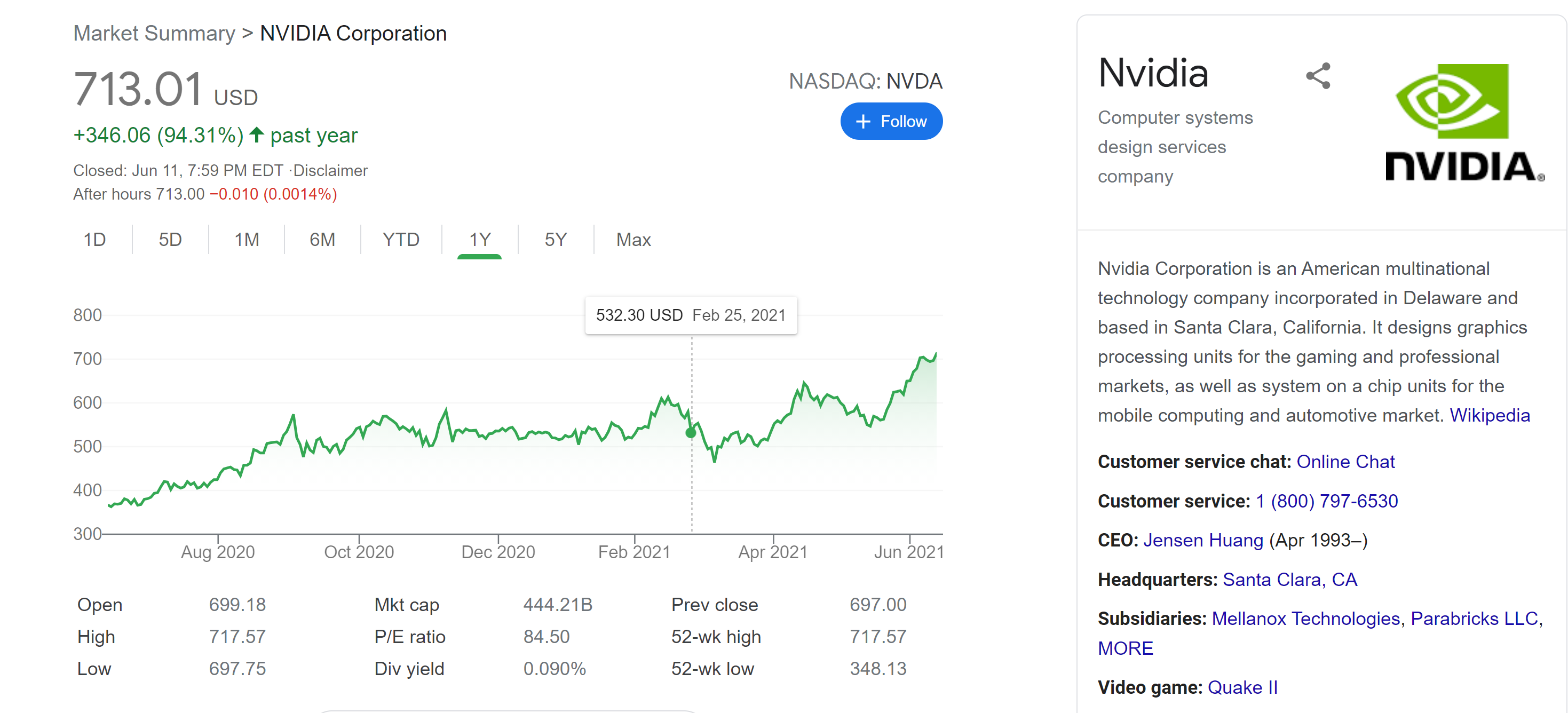Click the NVIDIA logo thumbnail
Viewport: 1568px width, 713px height.
tap(1464, 122)
